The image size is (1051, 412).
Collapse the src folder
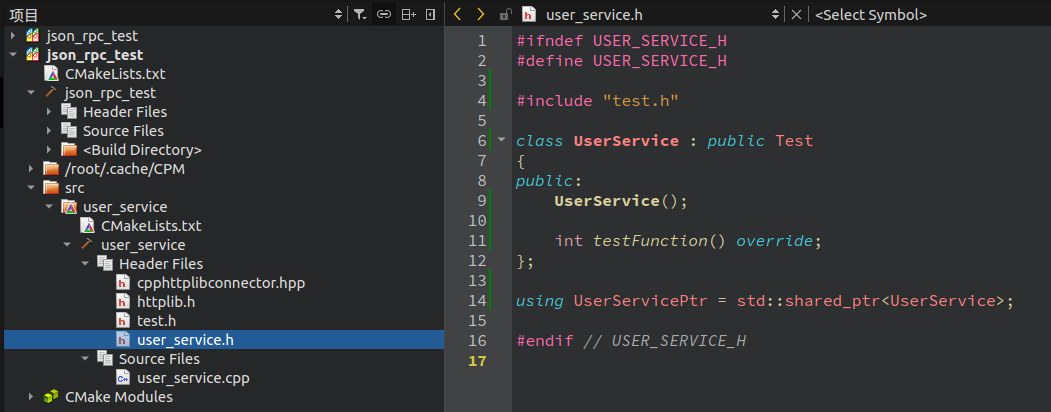31,188
